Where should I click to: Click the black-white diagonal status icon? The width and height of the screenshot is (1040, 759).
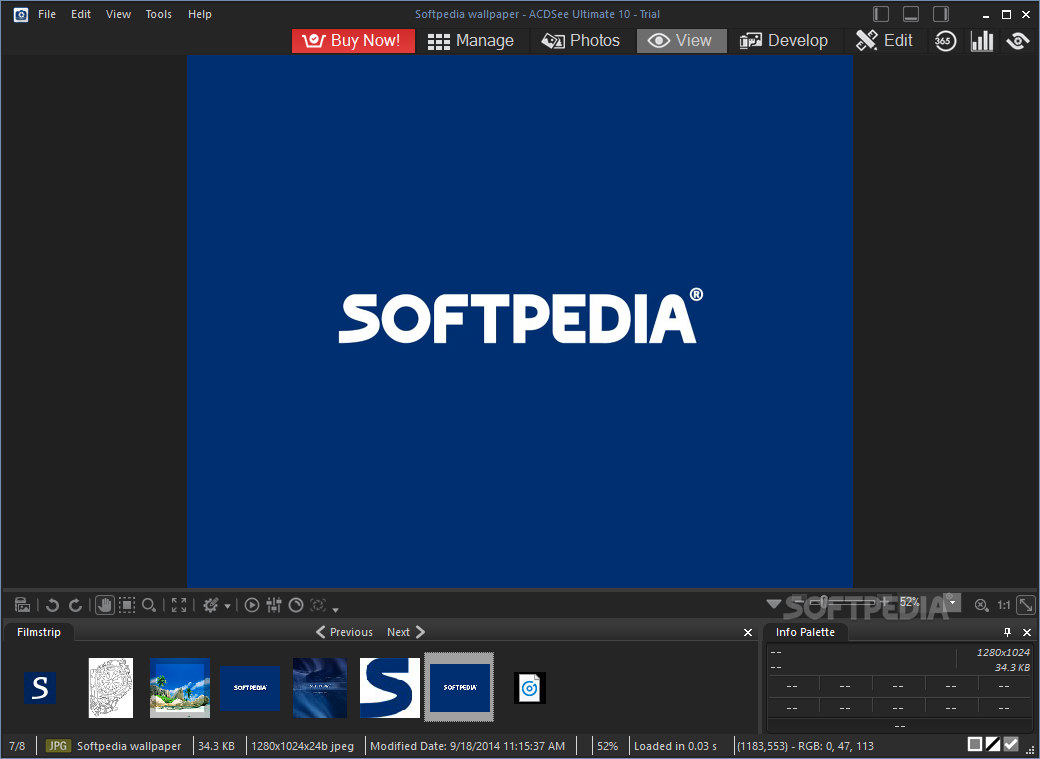click(993, 744)
